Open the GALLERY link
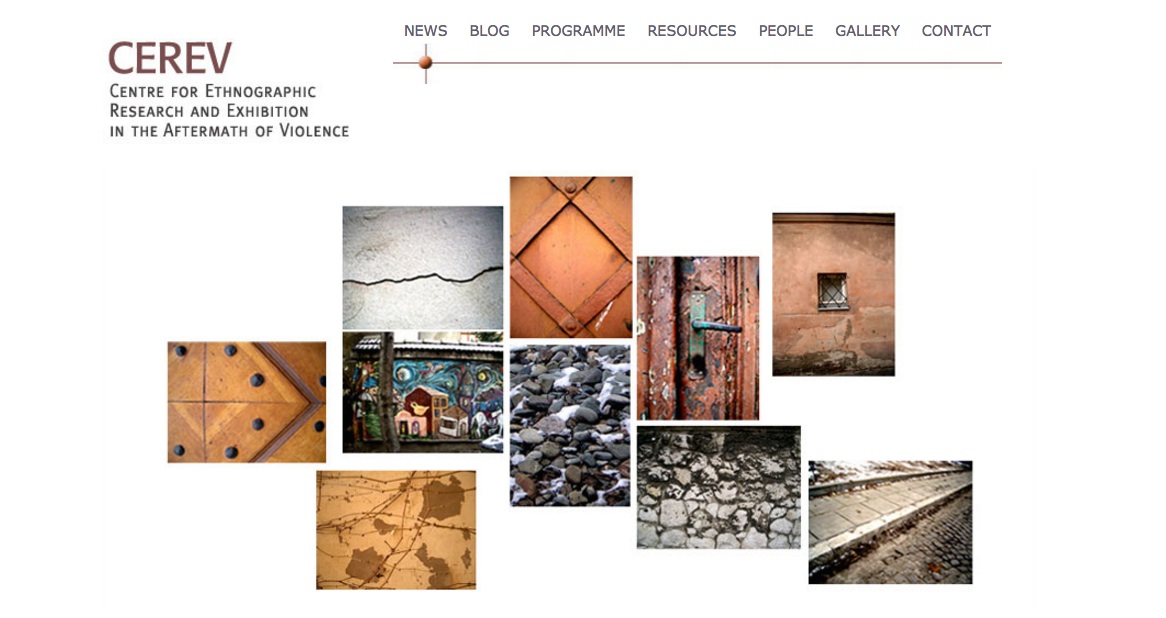The width and height of the screenshot is (1166, 618). pyautogui.click(x=867, y=30)
